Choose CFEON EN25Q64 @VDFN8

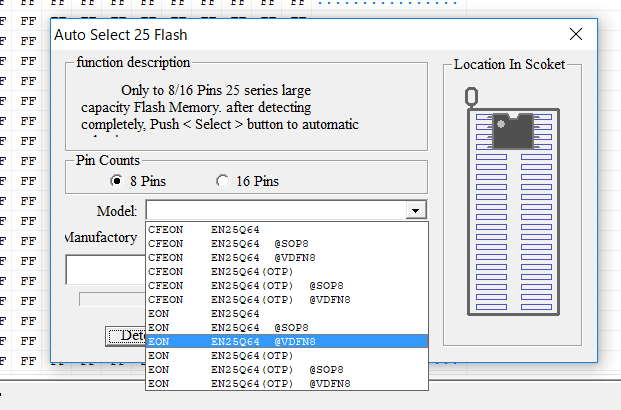tap(287, 258)
